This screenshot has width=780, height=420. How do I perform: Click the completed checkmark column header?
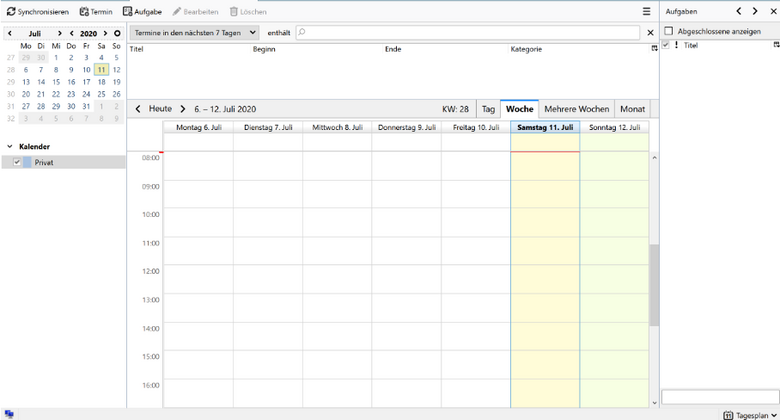[x=666, y=45]
